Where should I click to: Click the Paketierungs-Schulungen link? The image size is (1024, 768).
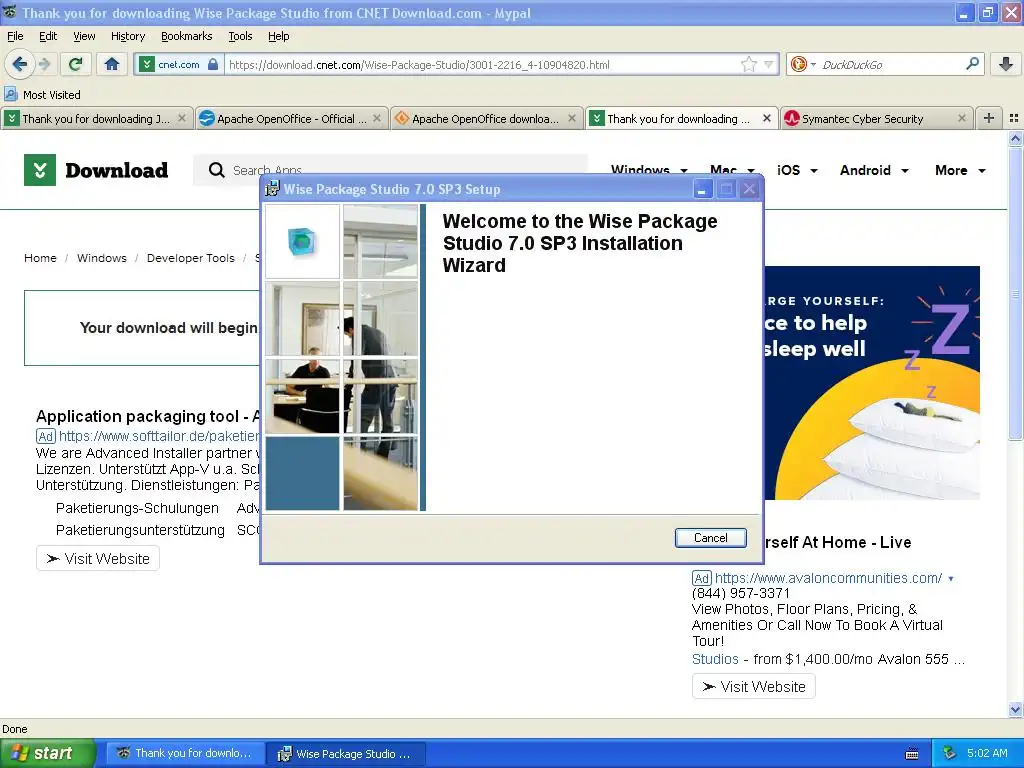click(x=137, y=508)
